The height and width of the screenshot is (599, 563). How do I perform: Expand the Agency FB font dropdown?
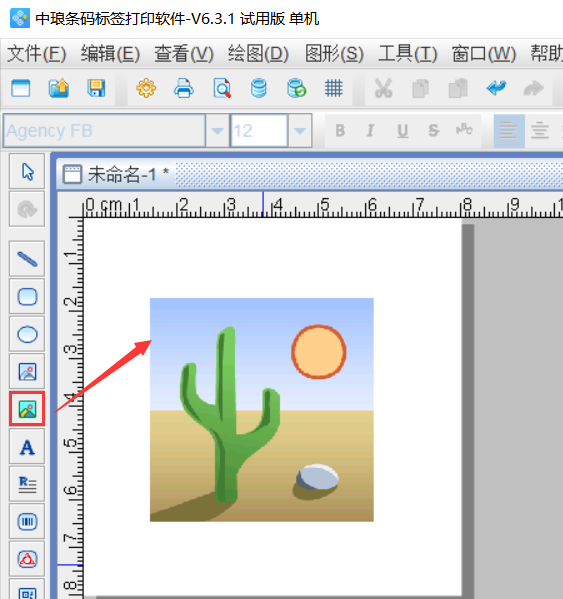tap(217, 131)
